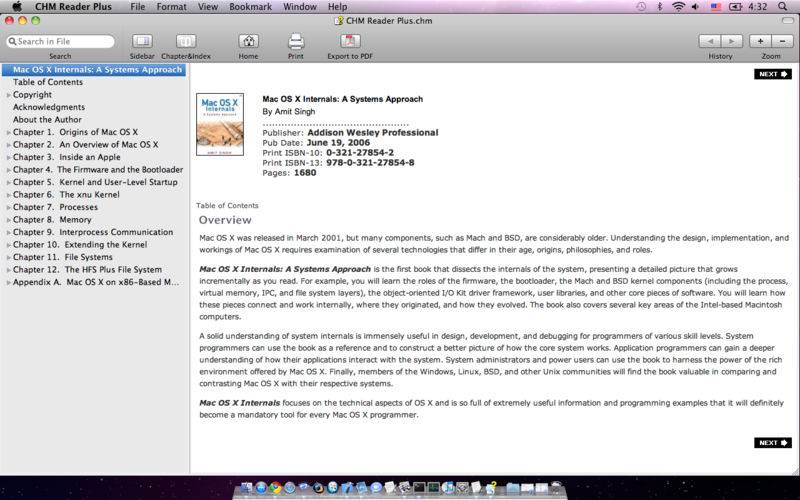Click the 'By Amit Singh' author text

coord(289,111)
